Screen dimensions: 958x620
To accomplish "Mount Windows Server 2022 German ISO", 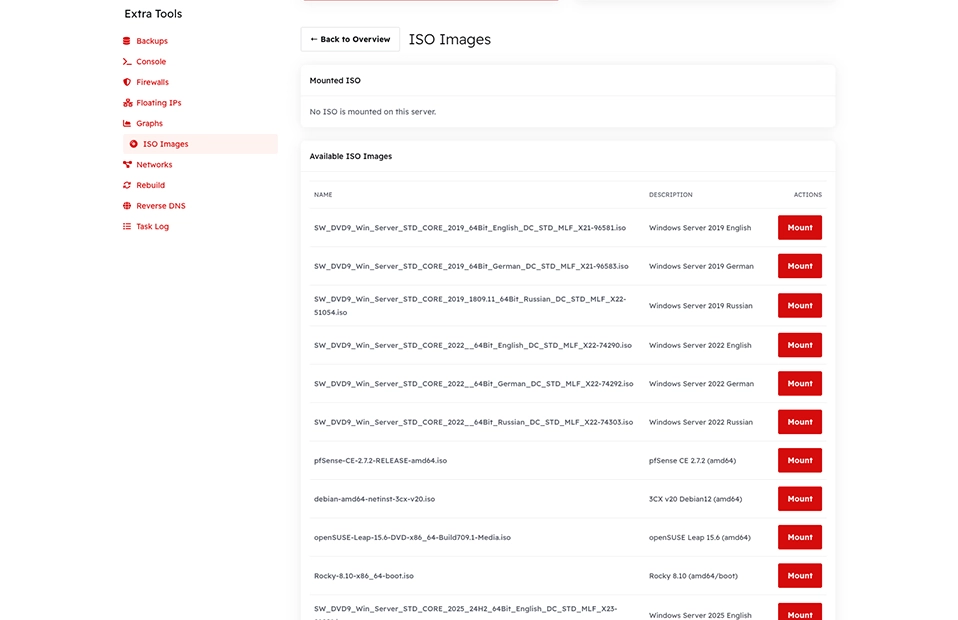I will [x=799, y=384].
